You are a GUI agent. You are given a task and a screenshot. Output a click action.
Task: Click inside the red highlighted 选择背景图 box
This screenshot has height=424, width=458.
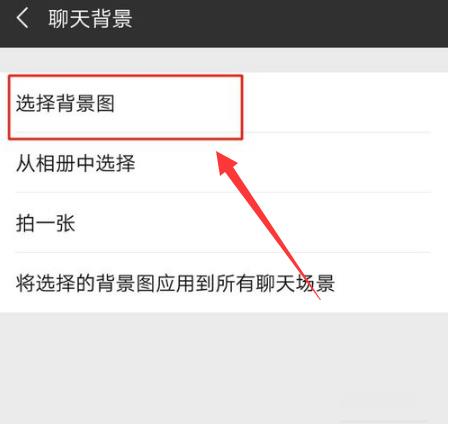pos(125,107)
